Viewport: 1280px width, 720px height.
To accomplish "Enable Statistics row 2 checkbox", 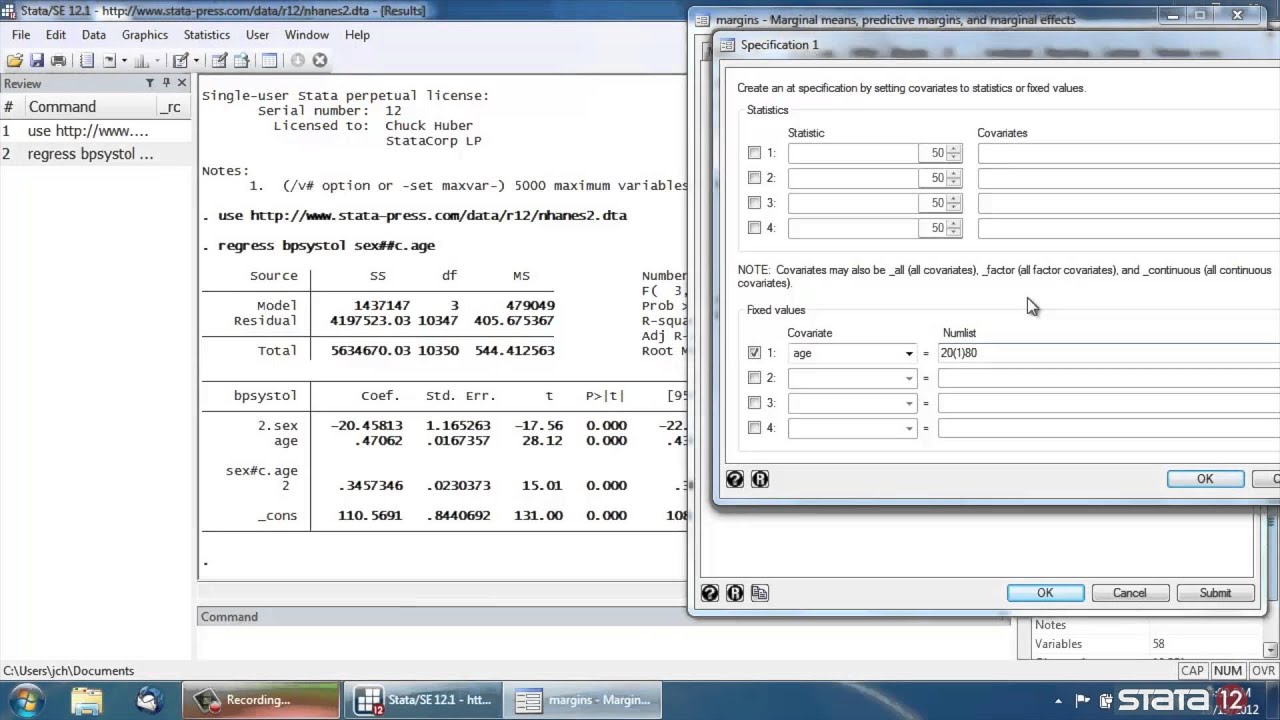I will (755, 178).
